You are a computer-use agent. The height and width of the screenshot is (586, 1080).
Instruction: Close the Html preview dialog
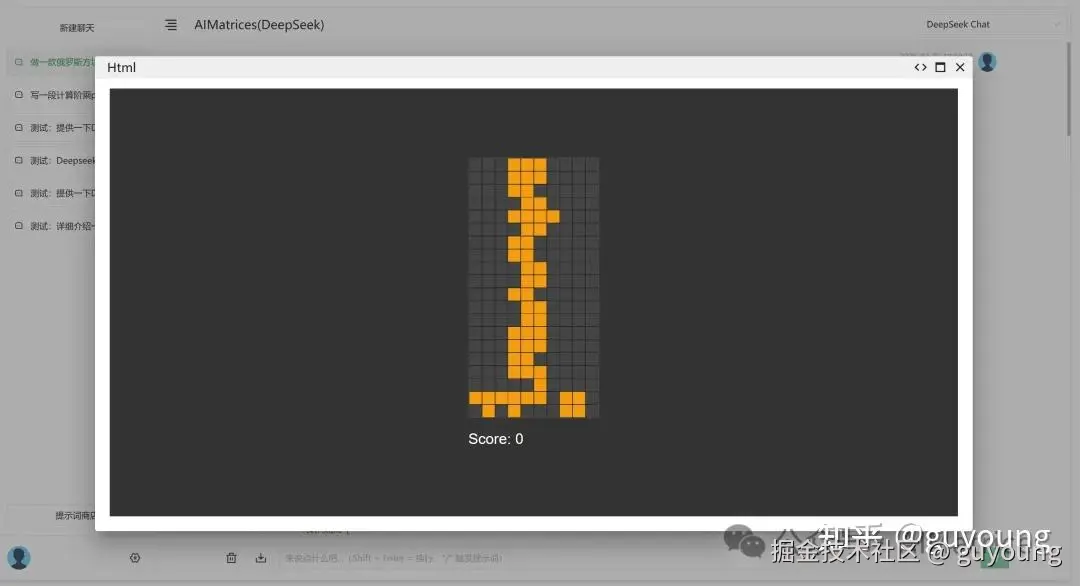(x=960, y=67)
